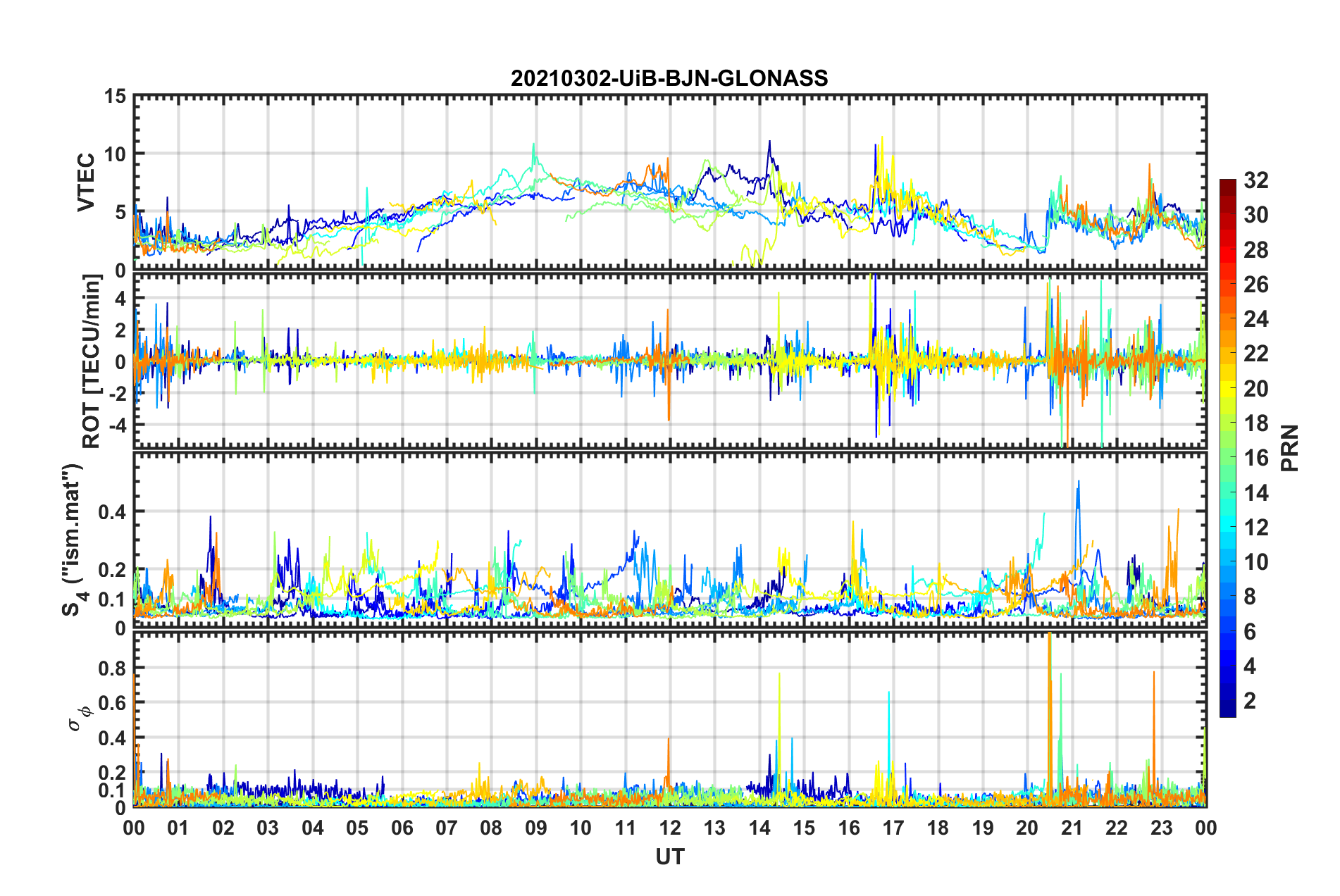The image size is (1340, 896).
Task: Select x-axis tick label 19
Action: coord(983,828)
